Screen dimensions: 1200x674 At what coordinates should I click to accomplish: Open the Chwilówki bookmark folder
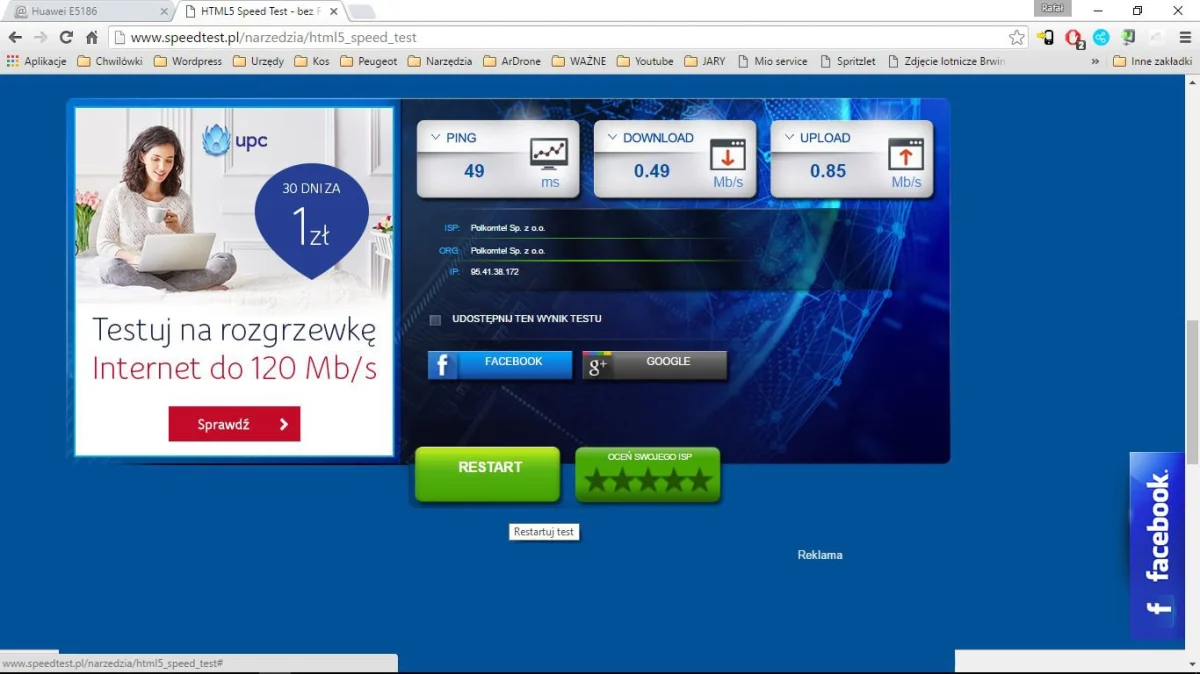click(110, 61)
